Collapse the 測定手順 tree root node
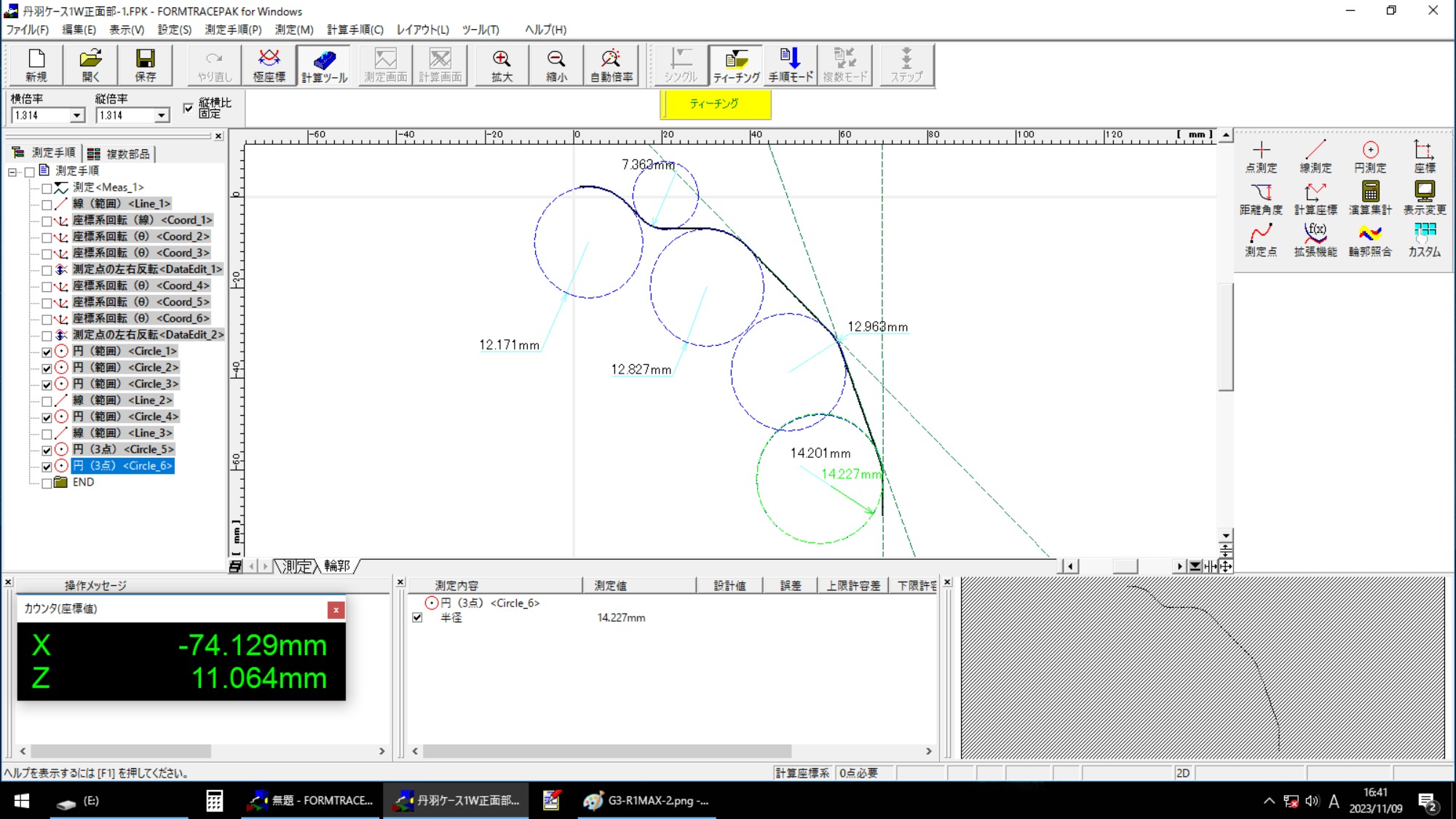Image resolution: width=1456 pixels, height=819 pixels. pos(12,172)
